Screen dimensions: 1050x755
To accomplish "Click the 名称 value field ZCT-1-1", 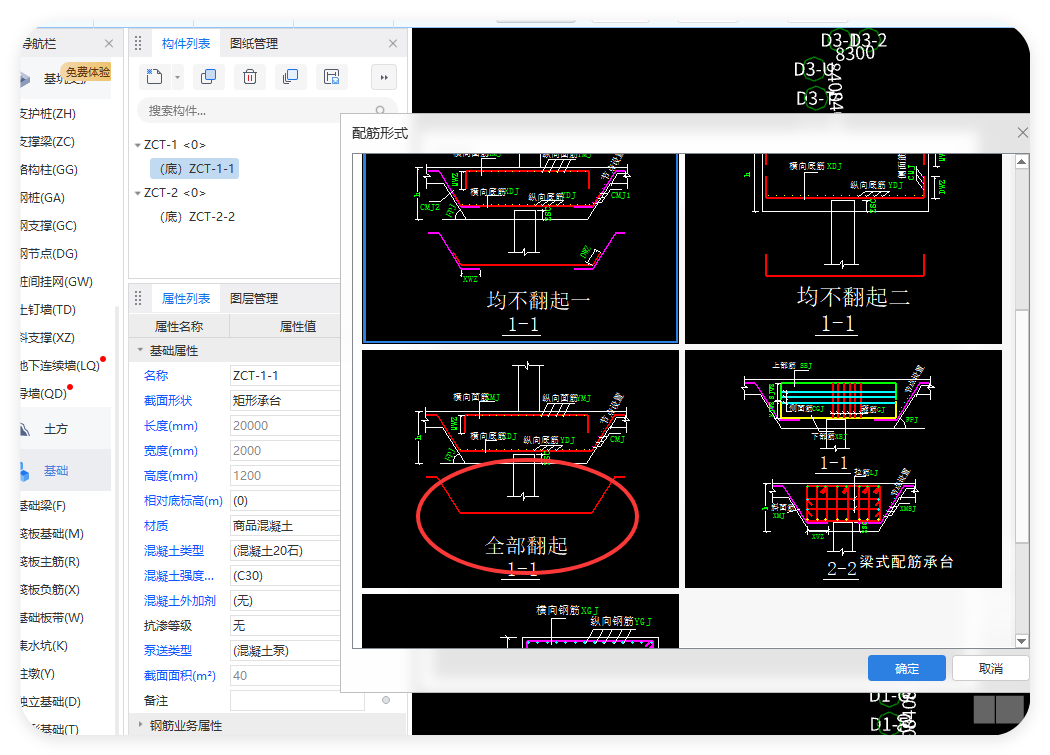I will coord(285,376).
